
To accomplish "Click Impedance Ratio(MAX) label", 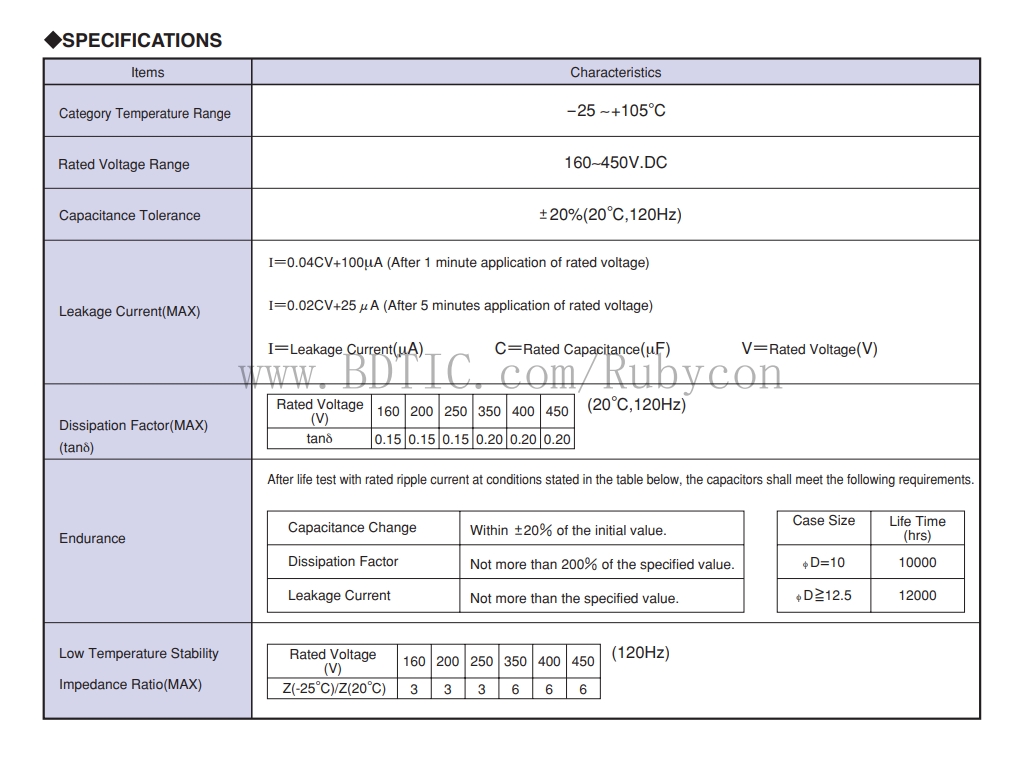I will (x=130, y=685).
